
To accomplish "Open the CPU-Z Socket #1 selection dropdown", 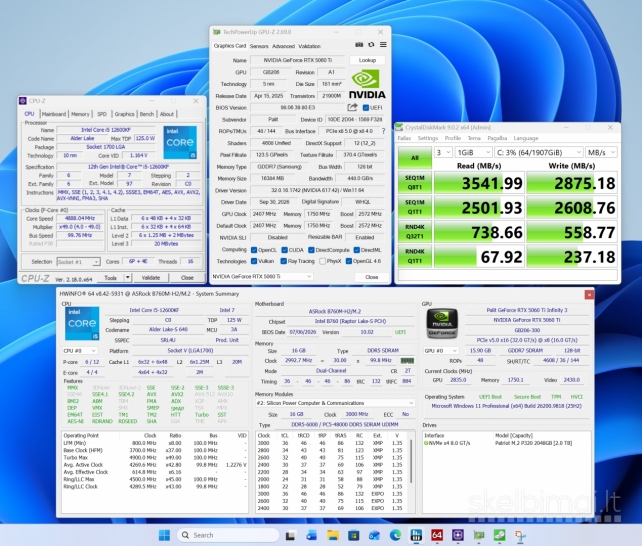I will pos(78,262).
